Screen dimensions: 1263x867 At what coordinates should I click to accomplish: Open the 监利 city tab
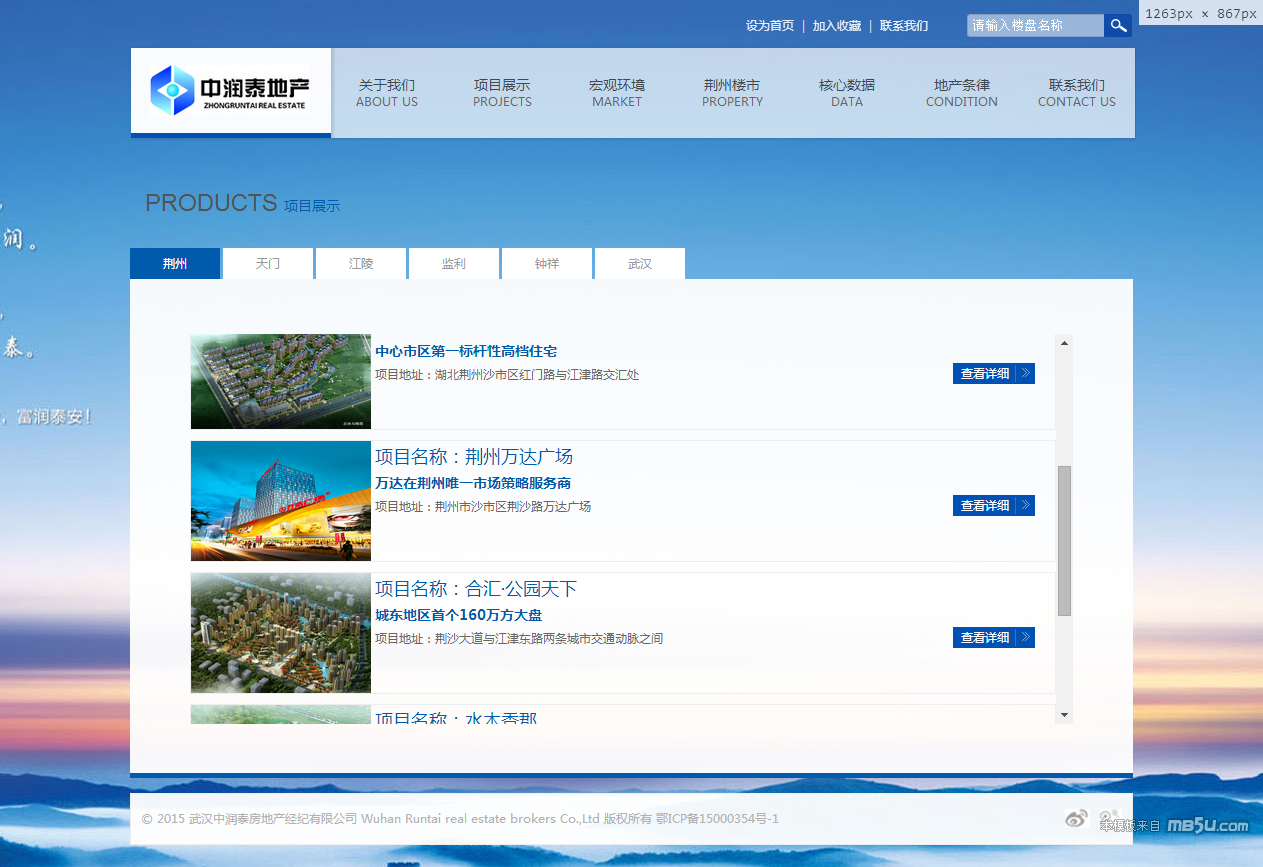(454, 264)
